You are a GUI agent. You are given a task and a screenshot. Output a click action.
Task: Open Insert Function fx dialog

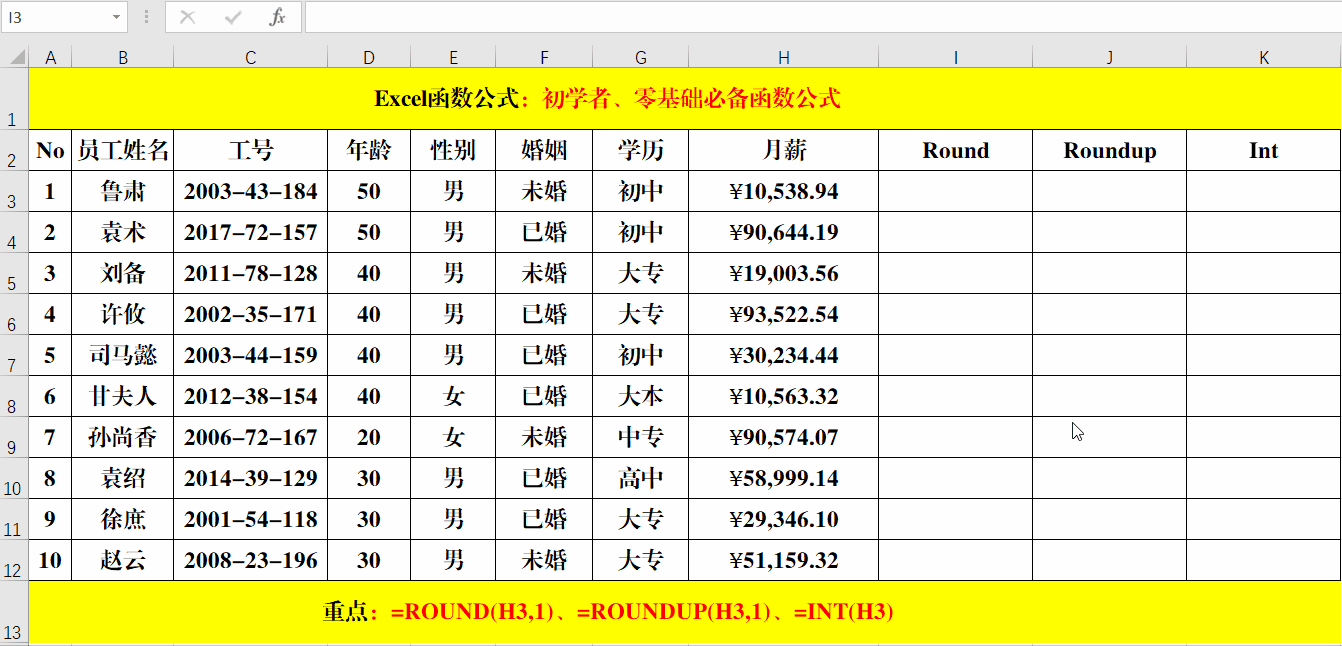point(278,17)
